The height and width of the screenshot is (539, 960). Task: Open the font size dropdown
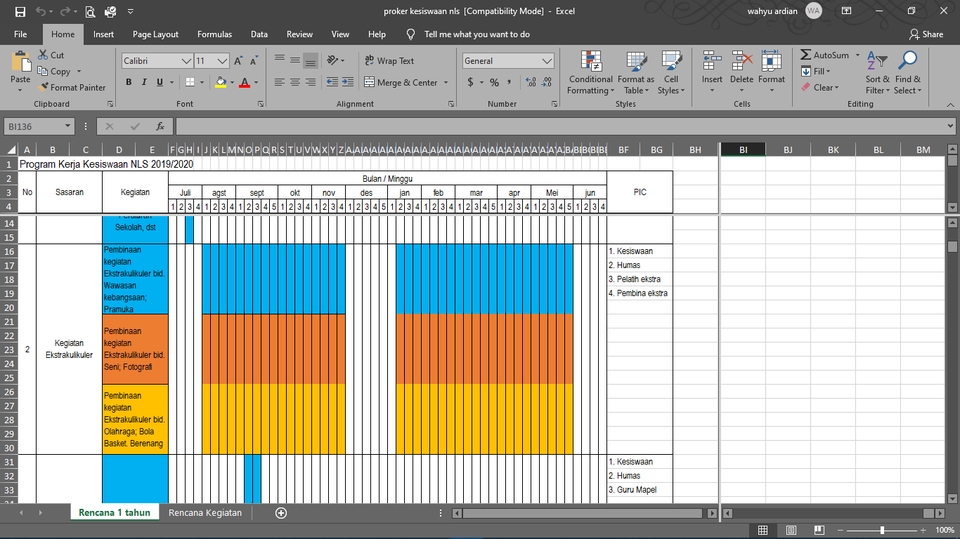(222, 61)
